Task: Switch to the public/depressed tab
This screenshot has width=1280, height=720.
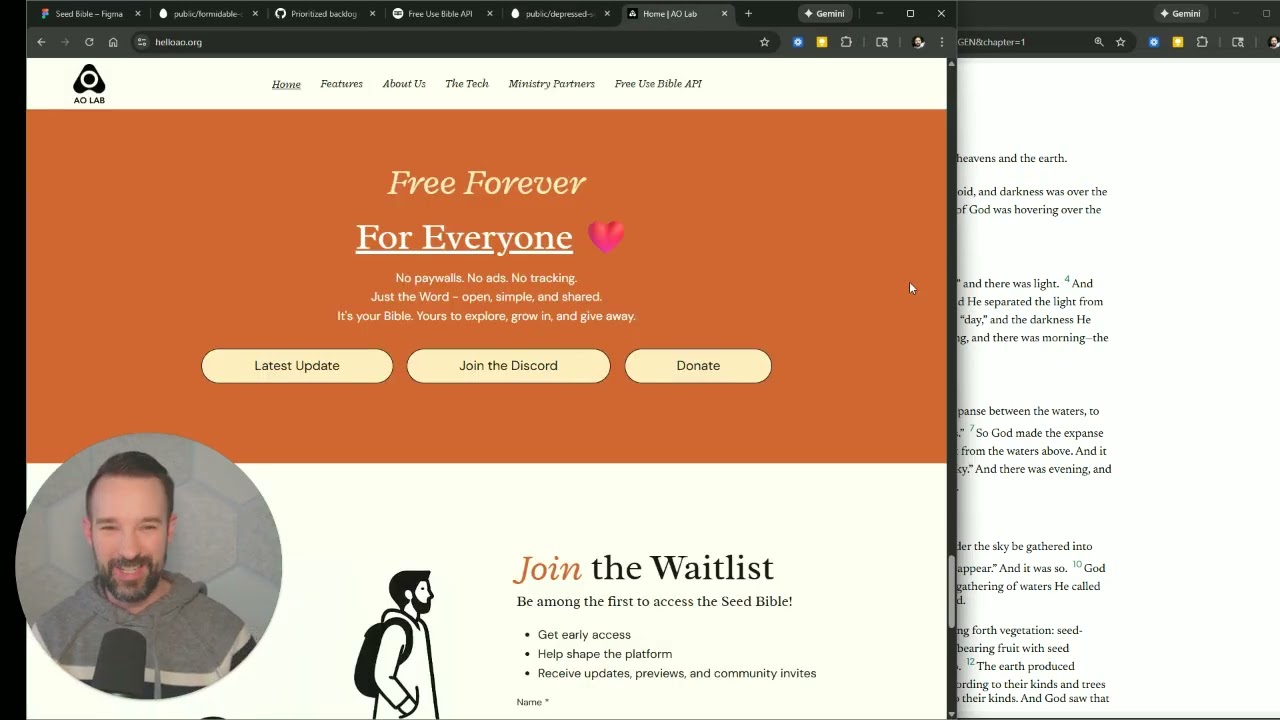Action: pos(557,14)
